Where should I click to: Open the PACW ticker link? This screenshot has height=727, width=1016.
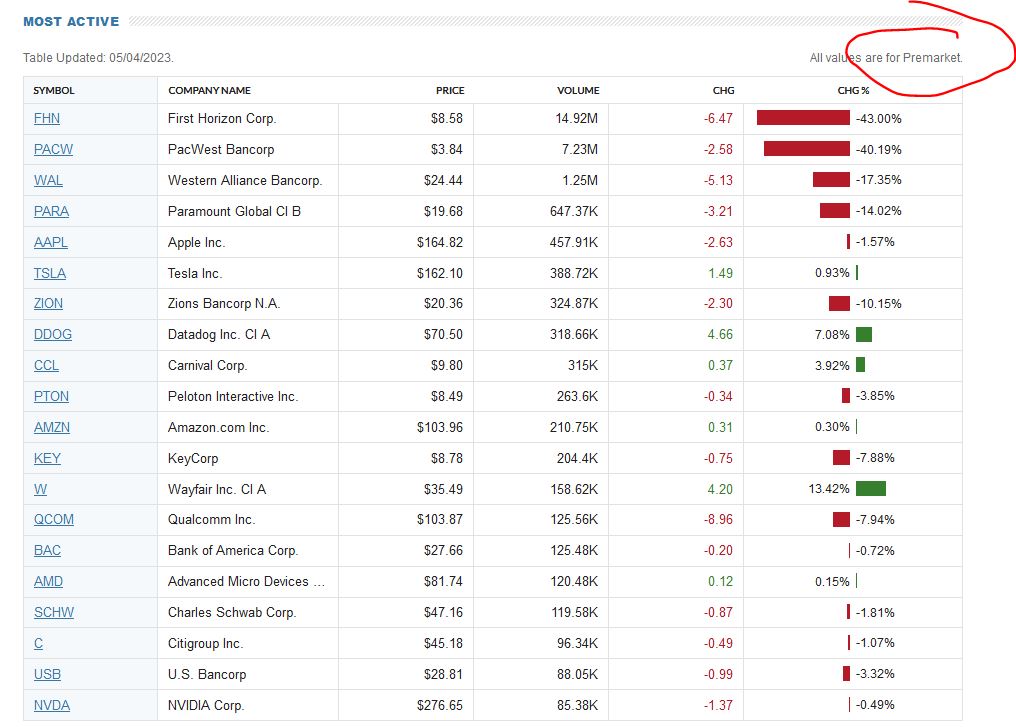(x=53, y=149)
